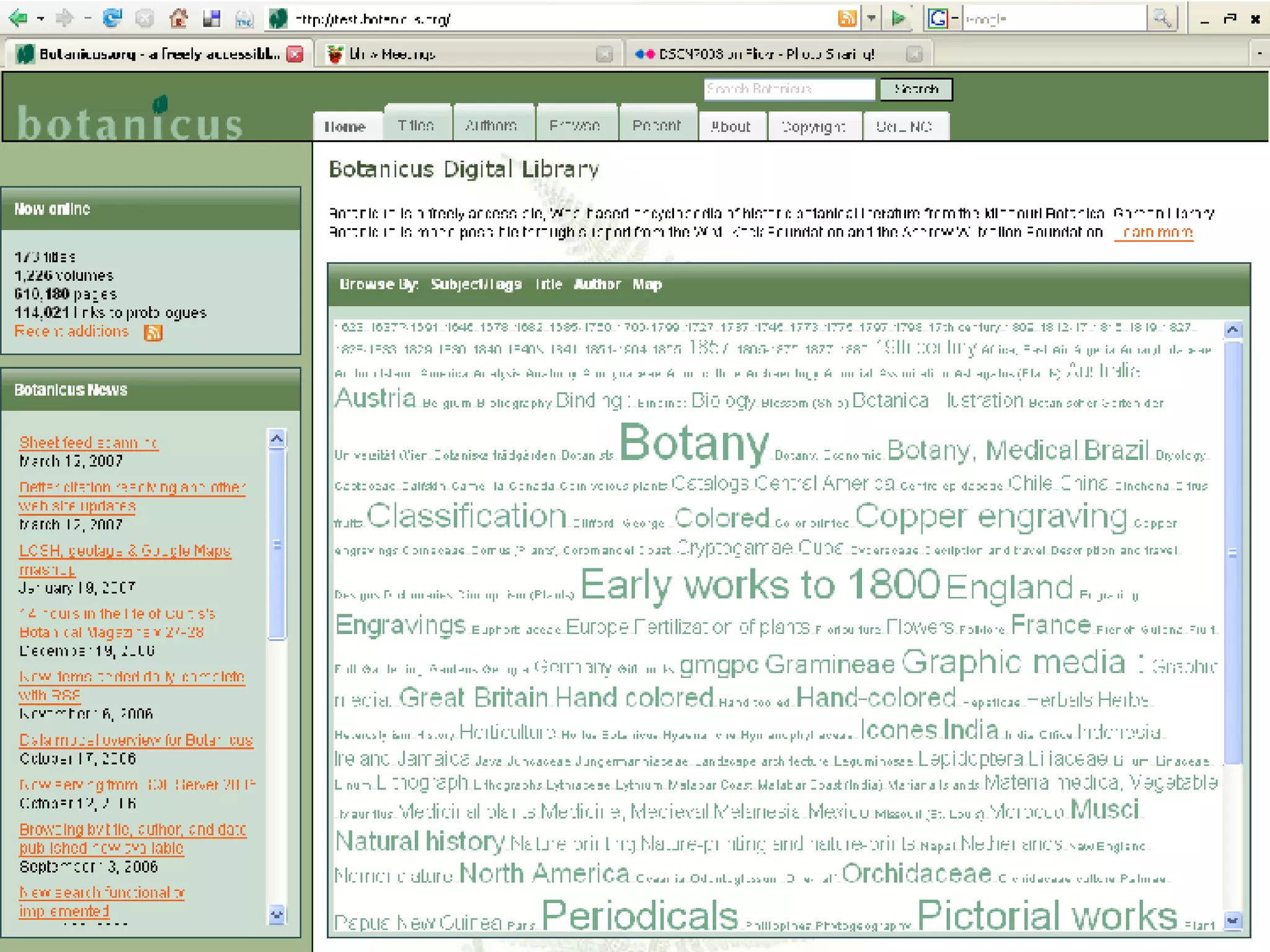Click the Google search engine icon
The image size is (1270, 952).
click(x=937, y=19)
